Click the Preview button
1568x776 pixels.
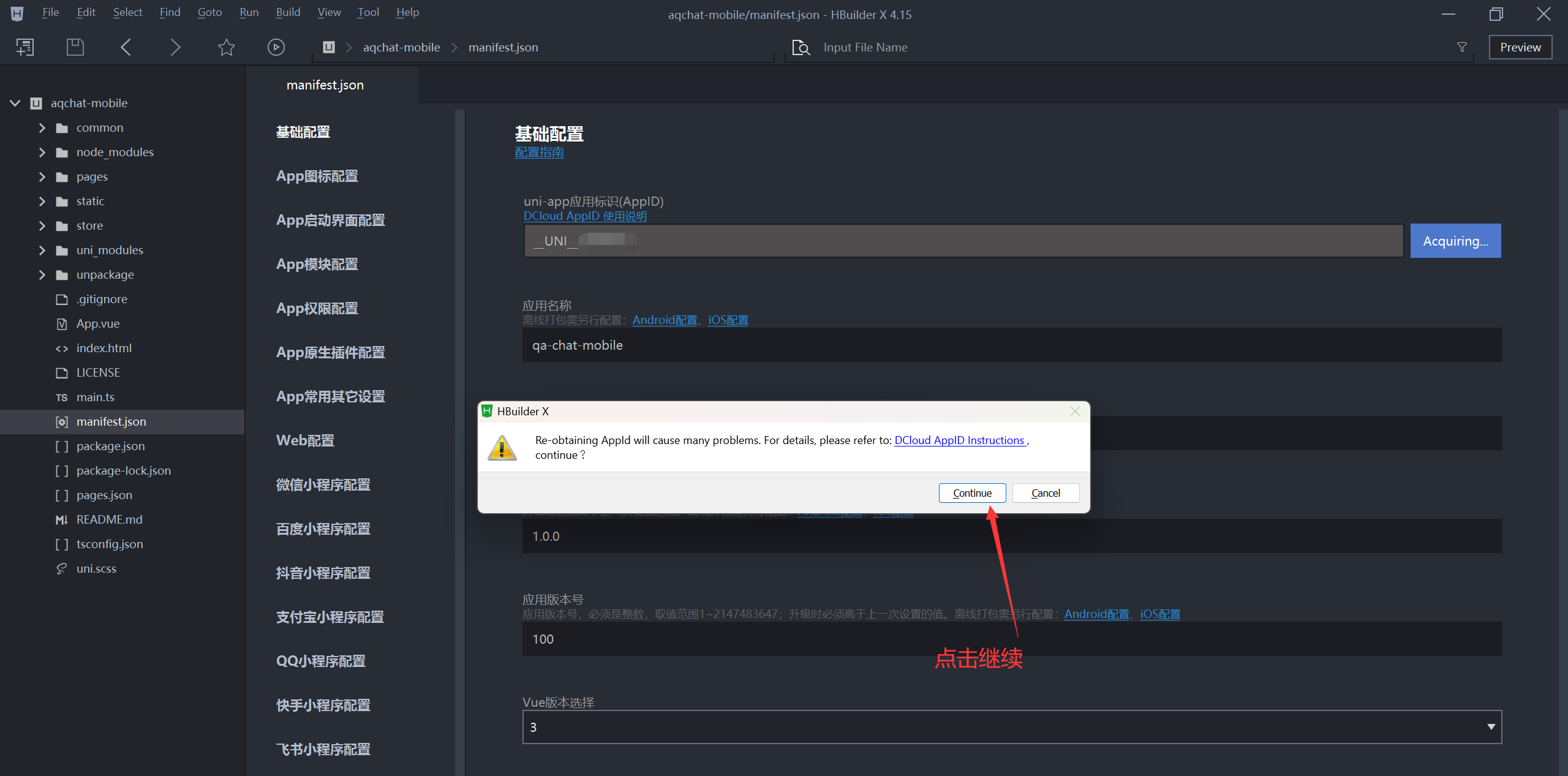(1520, 47)
